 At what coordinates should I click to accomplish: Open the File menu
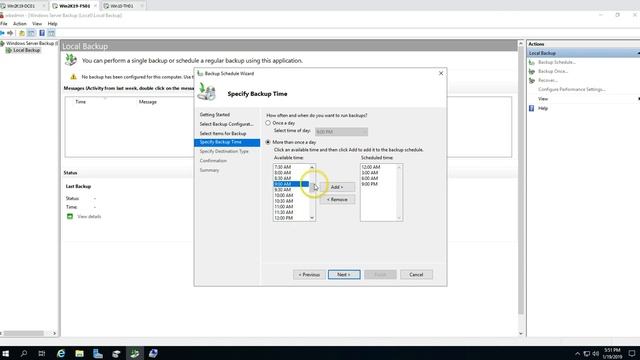[x=4, y=24]
